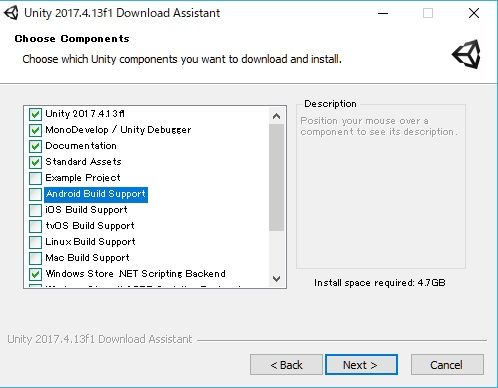Go back with the < Back button
498x388 pixels.
tap(286, 365)
